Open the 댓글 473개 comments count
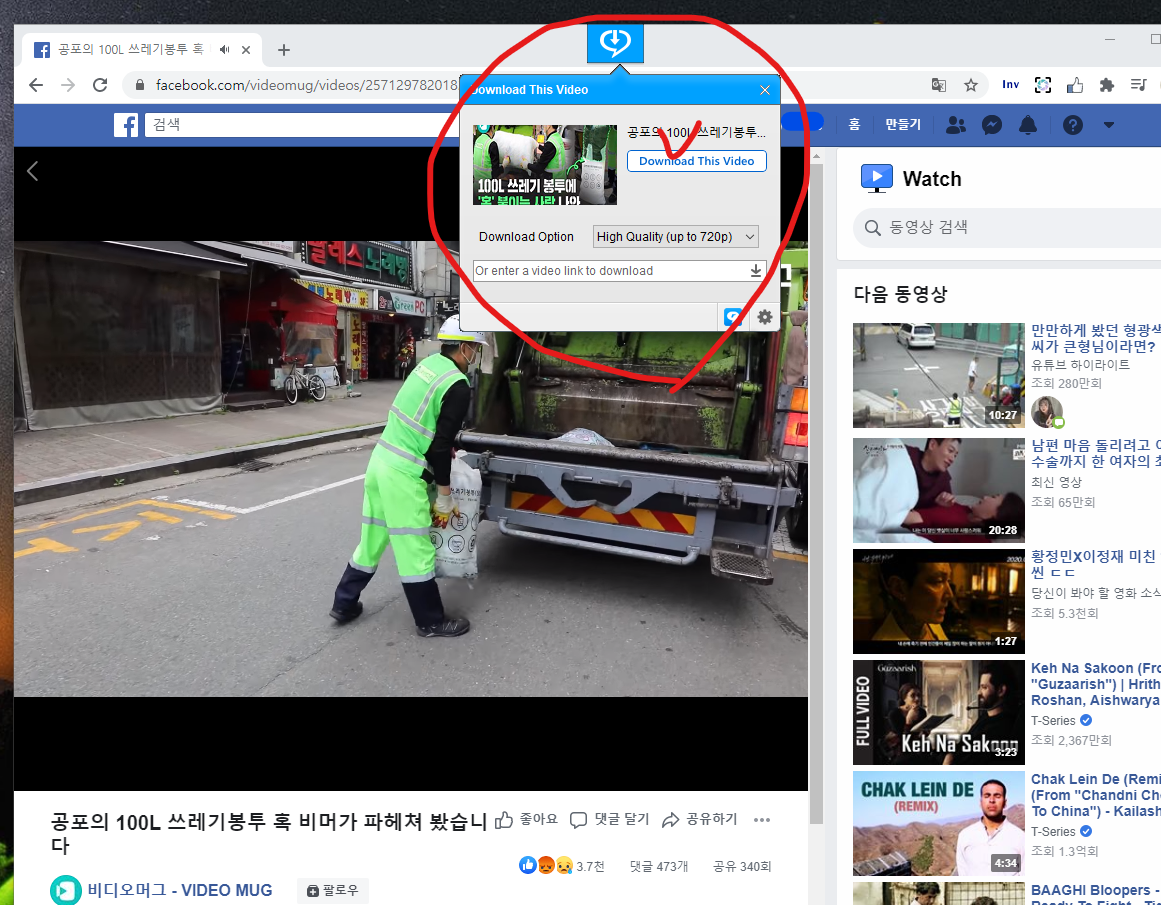Screen dimensions: 1161x905 (659, 866)
